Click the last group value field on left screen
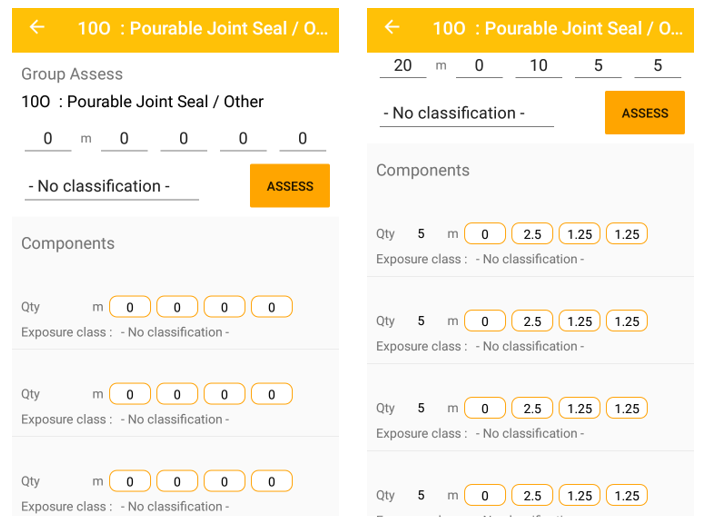The width and height of the screenshot is (710, 530). 302,138
